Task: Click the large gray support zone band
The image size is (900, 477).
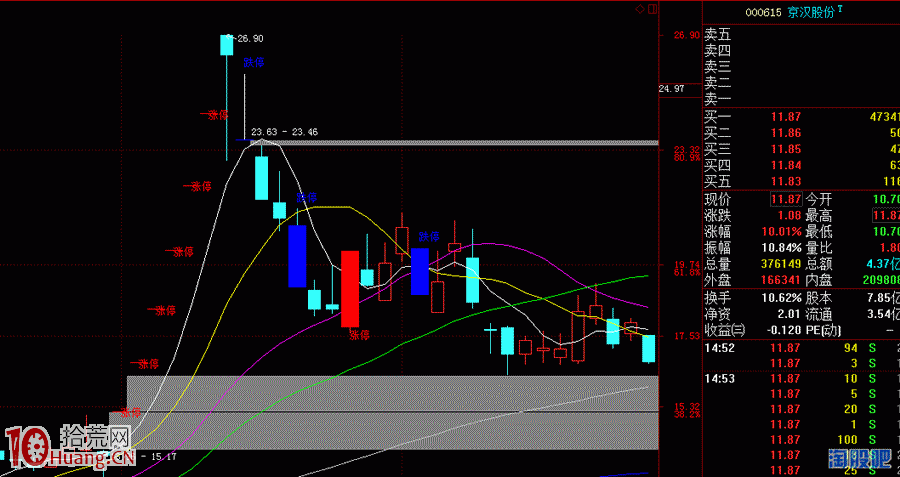Action: tap(392, 412)
